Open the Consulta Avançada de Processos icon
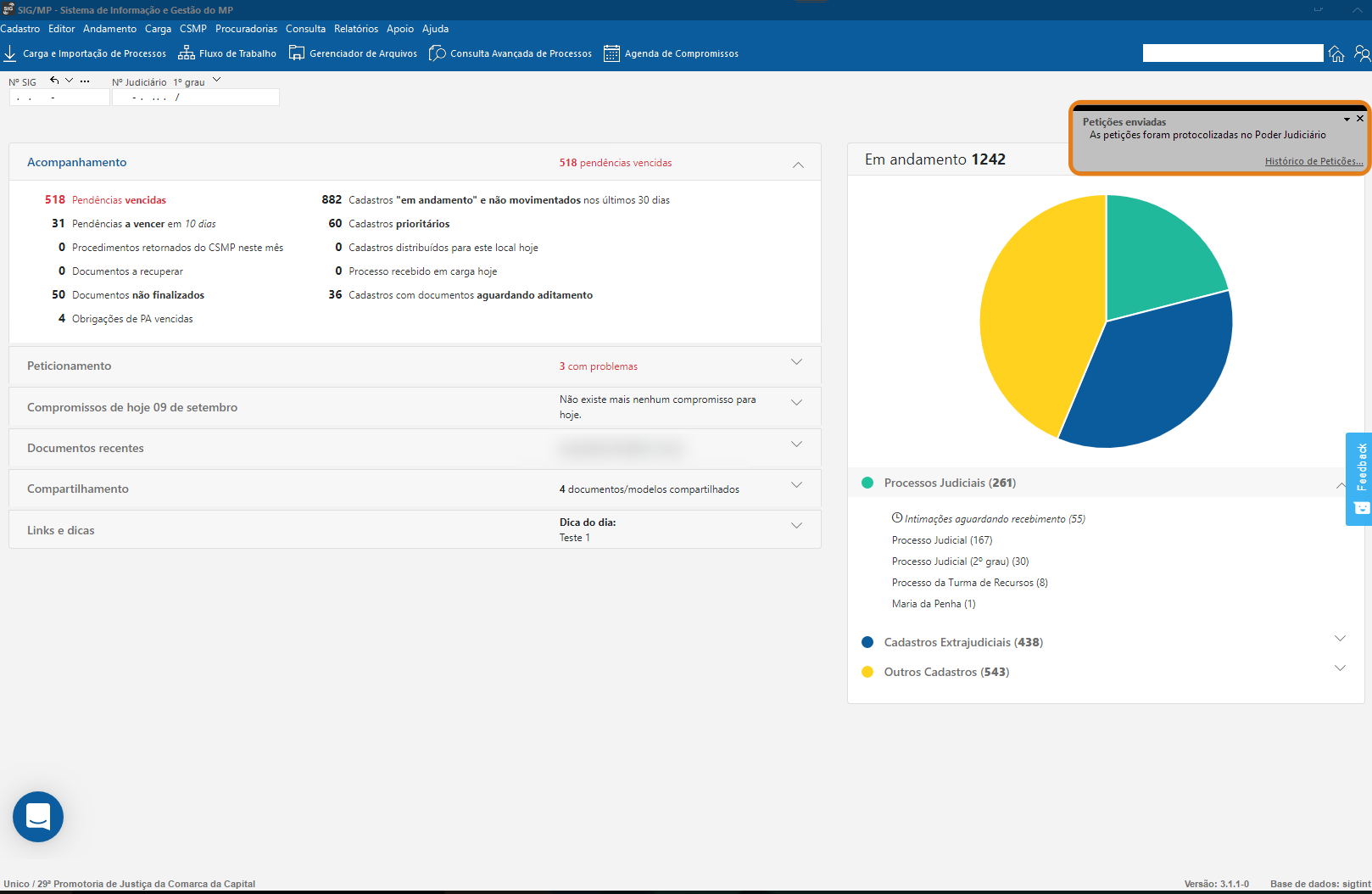Viewport: 1372px width, 894px height. [x=438, y=53]
